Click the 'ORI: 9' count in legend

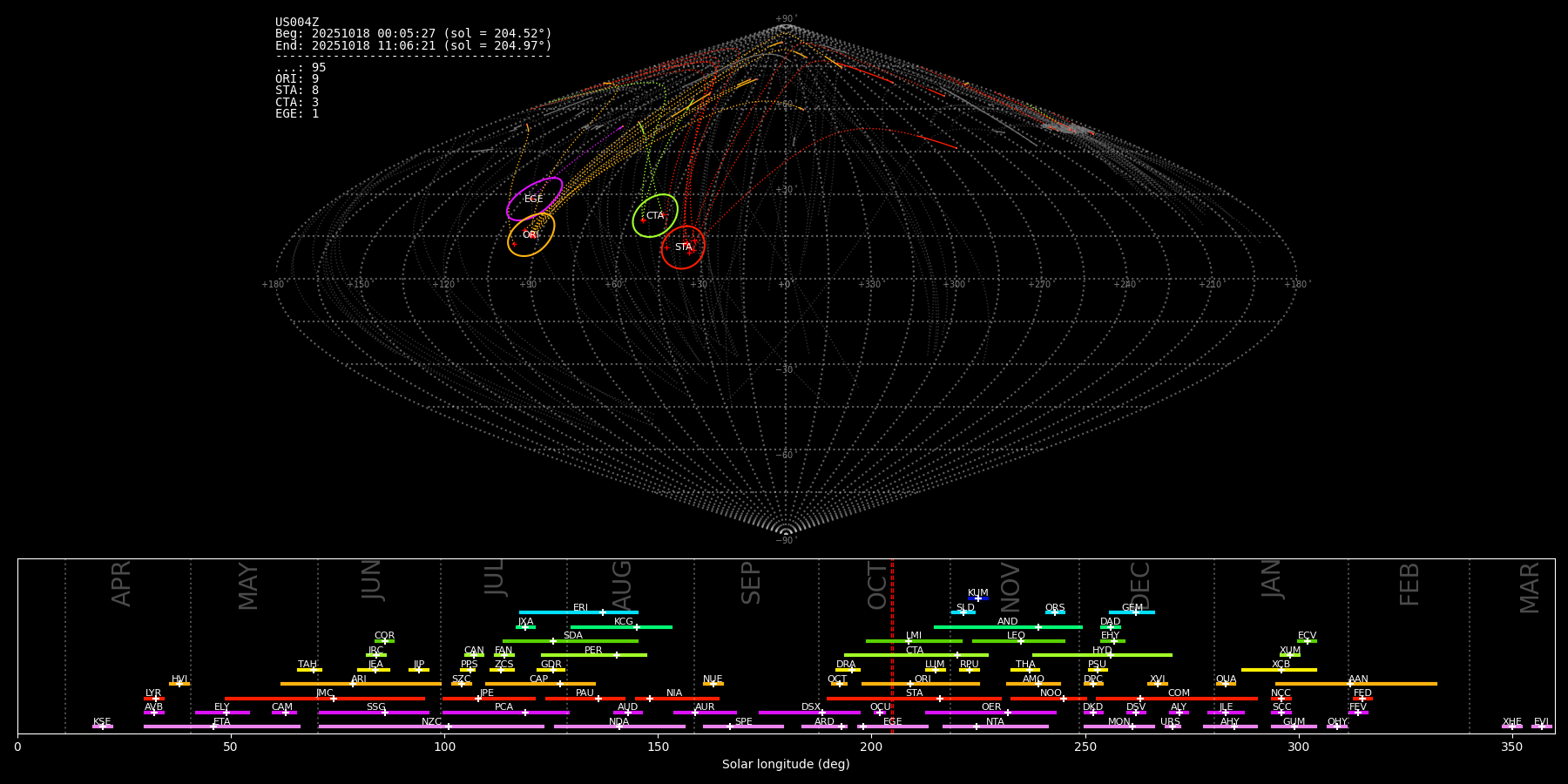[297, 79]
